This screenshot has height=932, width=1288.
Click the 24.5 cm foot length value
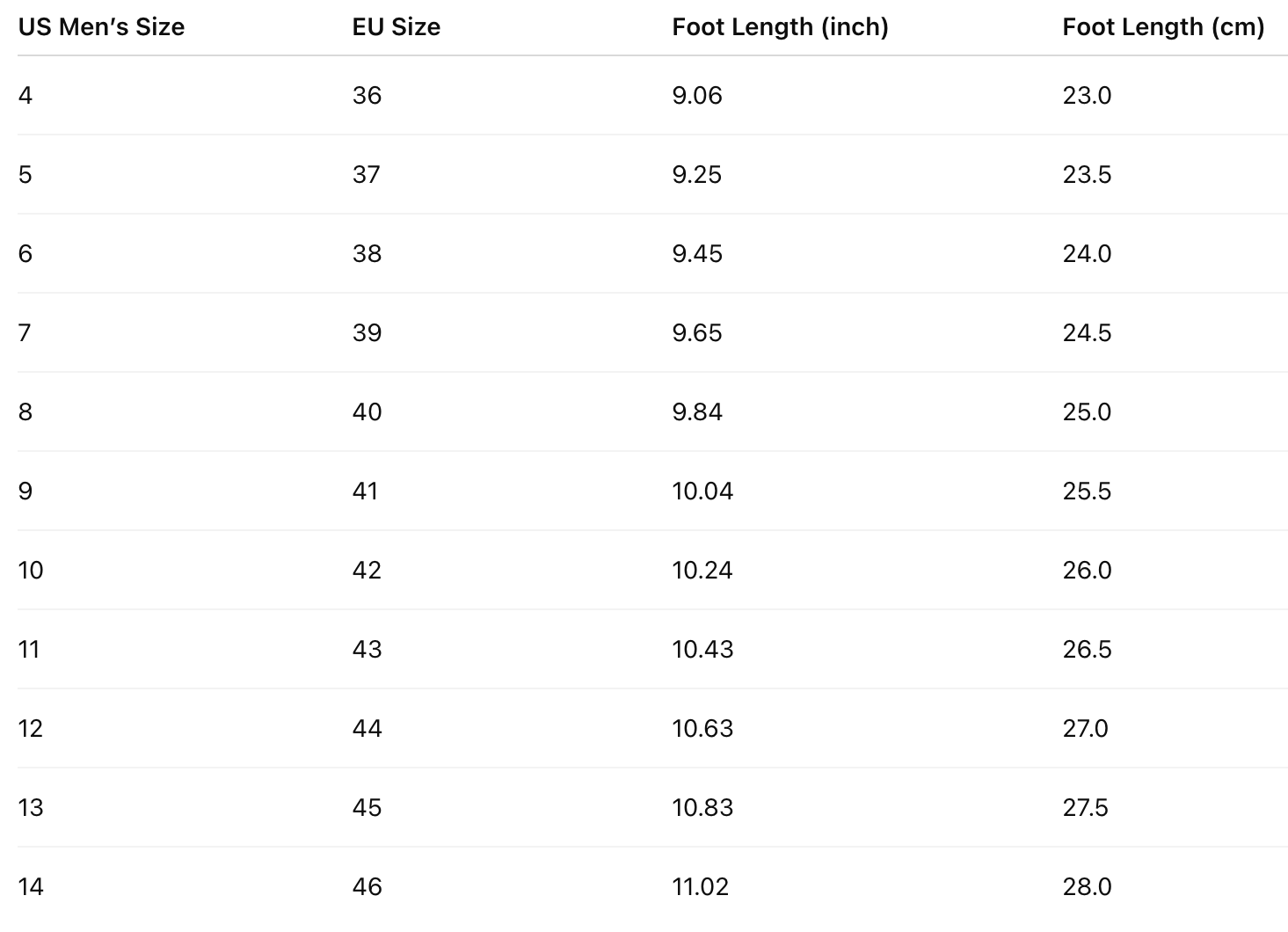(1087, 332)
